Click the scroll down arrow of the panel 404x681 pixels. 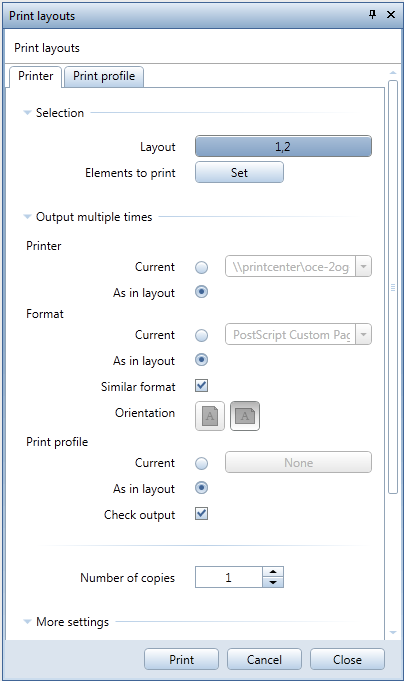click(x=393, y=633)
